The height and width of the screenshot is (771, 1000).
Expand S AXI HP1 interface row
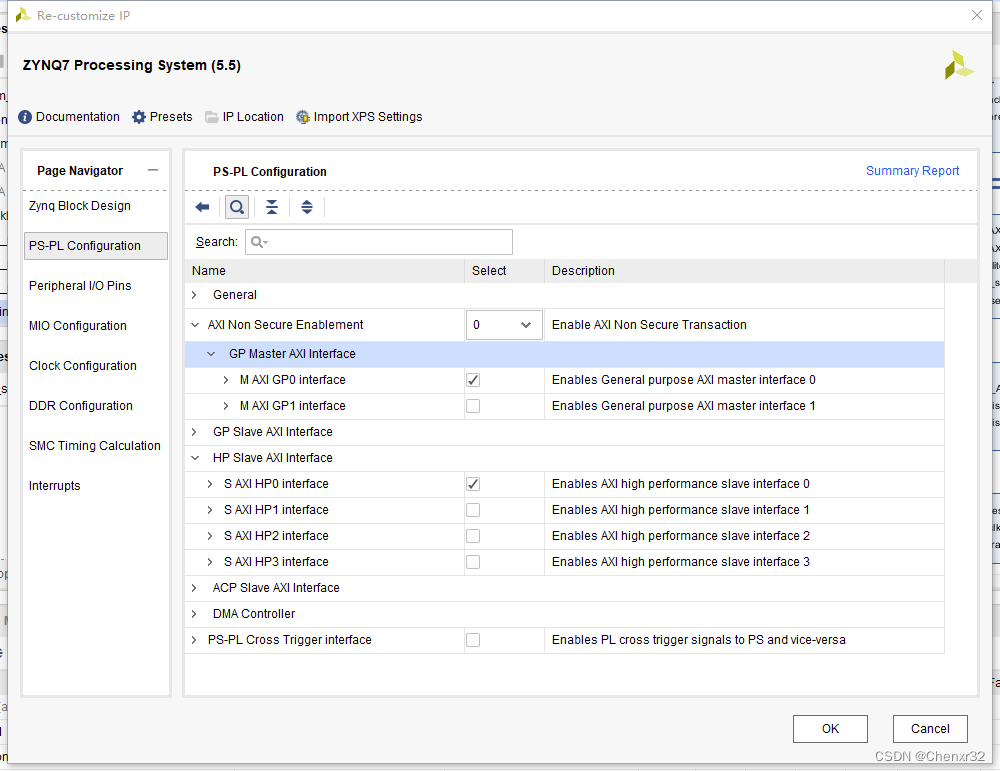[210, 510]
